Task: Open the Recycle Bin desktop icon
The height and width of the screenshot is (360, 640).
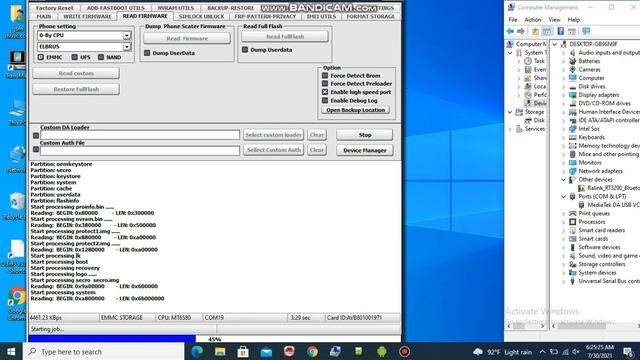Action: (16, 206)
